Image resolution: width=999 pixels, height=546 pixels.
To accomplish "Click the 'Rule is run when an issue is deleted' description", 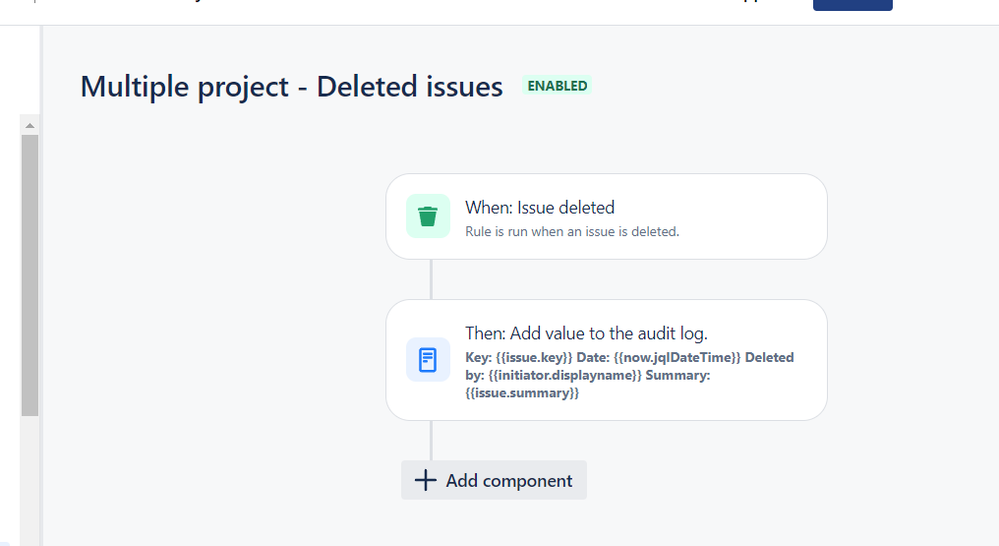I will coord(572,232).
